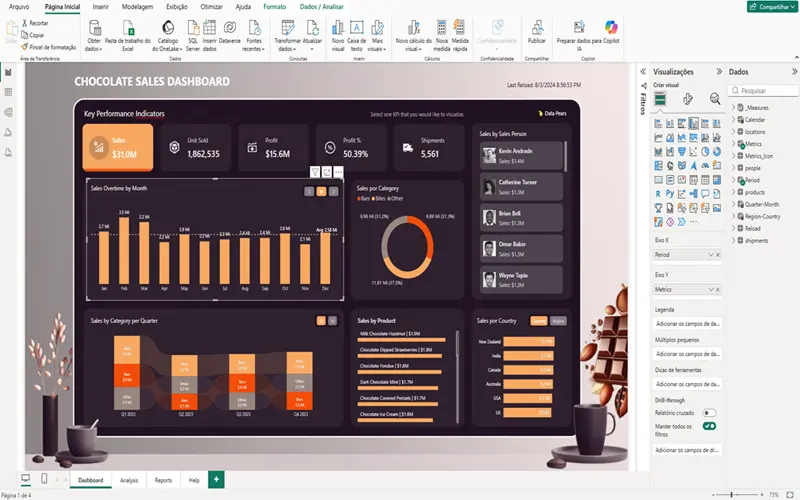Select the highlighted M period button on Sales Overtime
800x500 pixels.
click(x=321, y=192)
